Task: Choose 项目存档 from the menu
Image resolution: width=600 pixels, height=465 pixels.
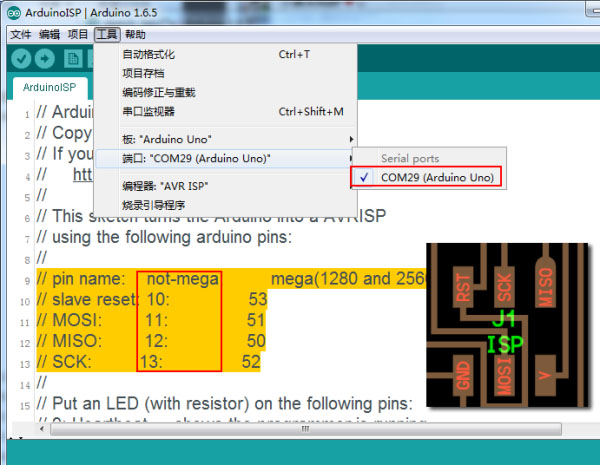Action: [x=226, y=73]
